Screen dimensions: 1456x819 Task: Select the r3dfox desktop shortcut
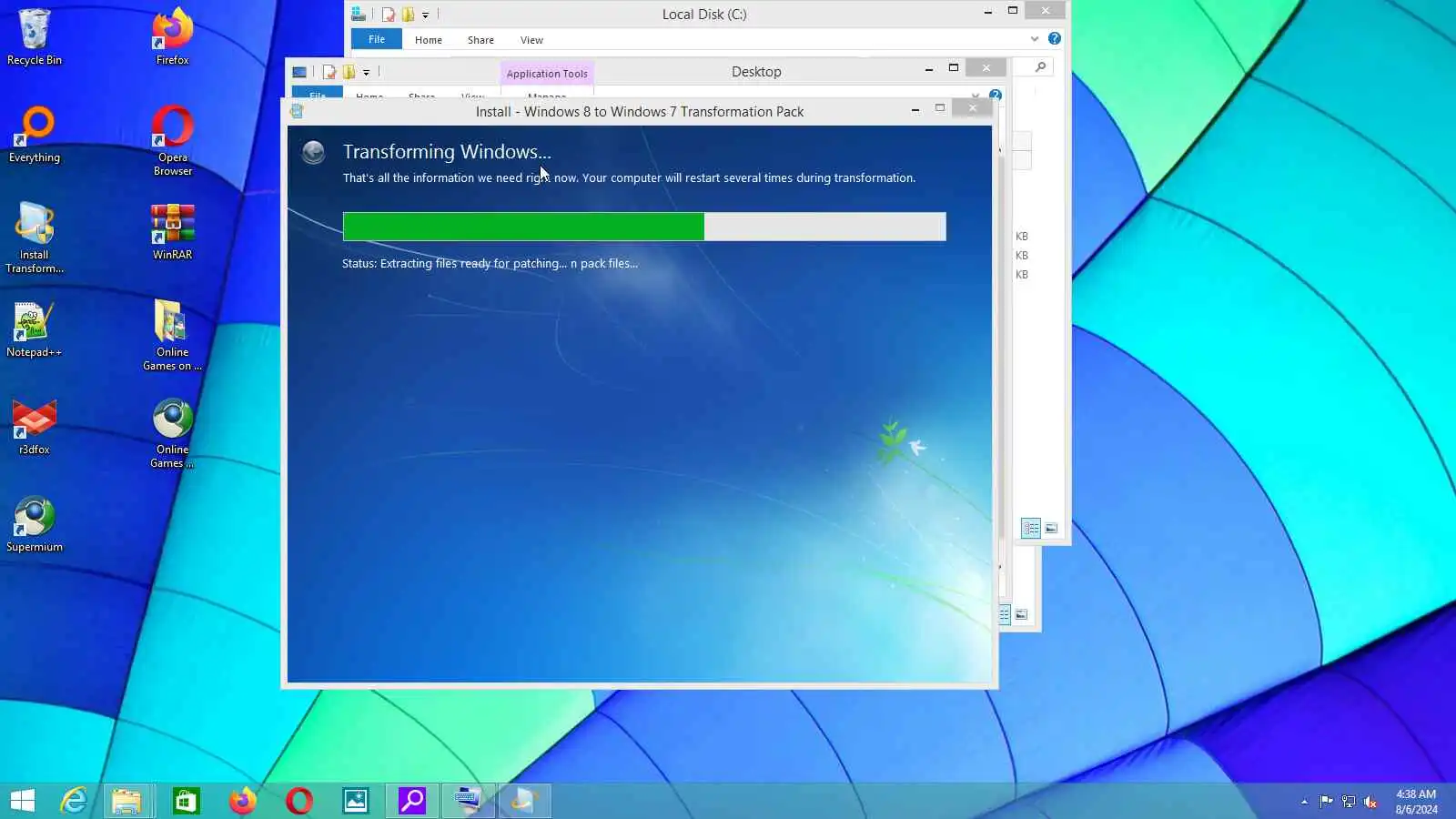35,426
